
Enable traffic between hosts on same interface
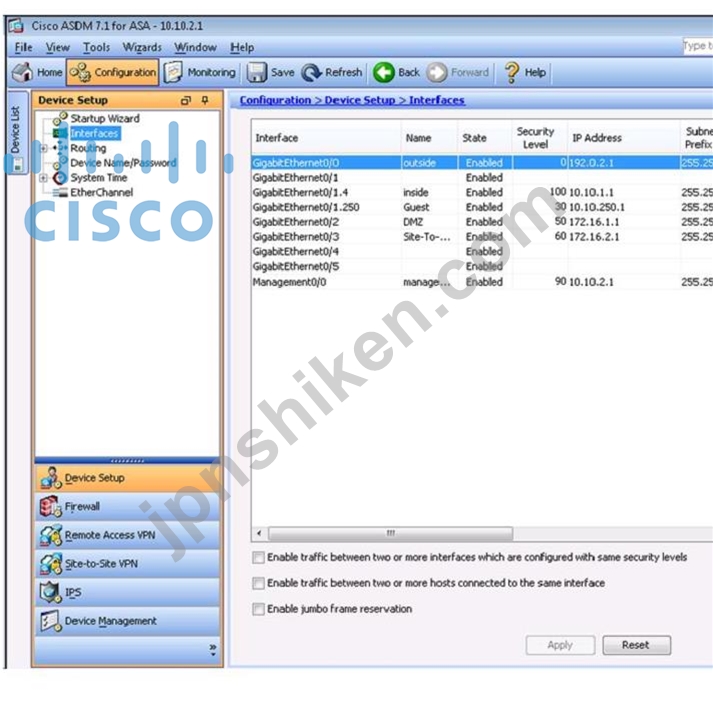259,583
